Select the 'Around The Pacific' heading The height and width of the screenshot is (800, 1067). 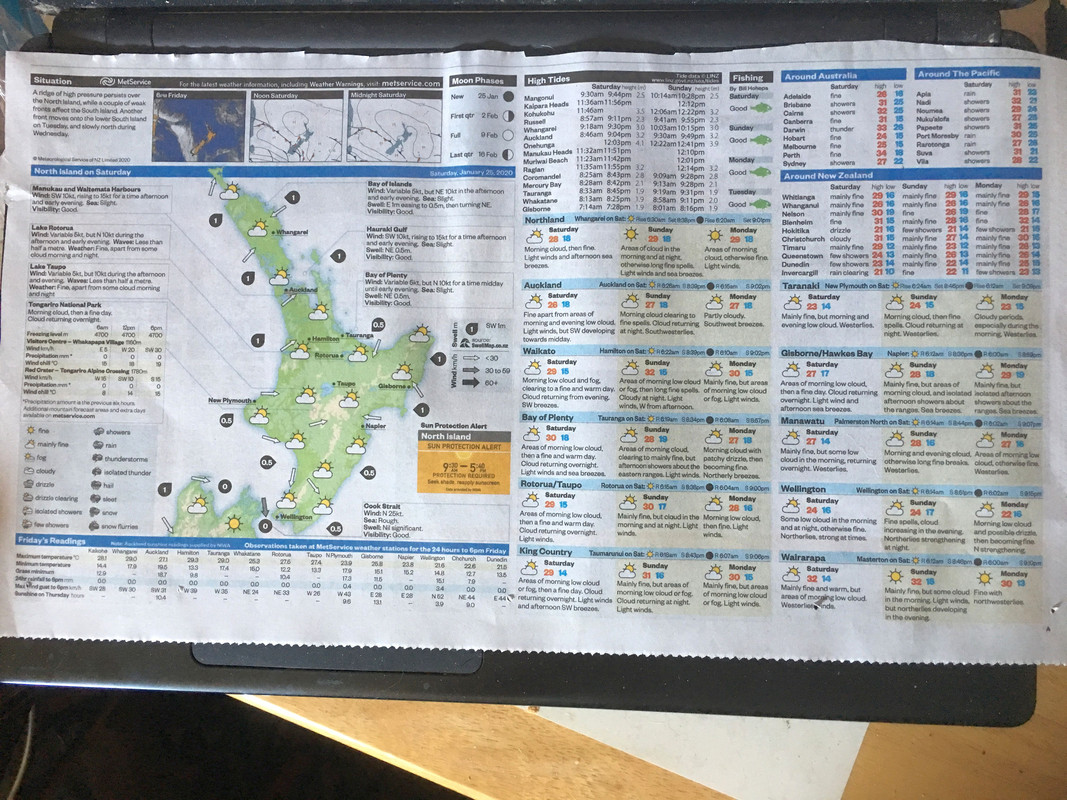click(958, 73)
